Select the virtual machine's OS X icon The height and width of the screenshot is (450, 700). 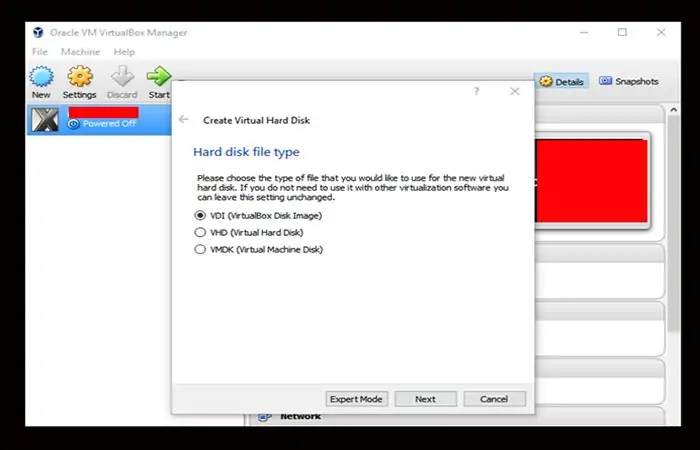pos(45,120)
